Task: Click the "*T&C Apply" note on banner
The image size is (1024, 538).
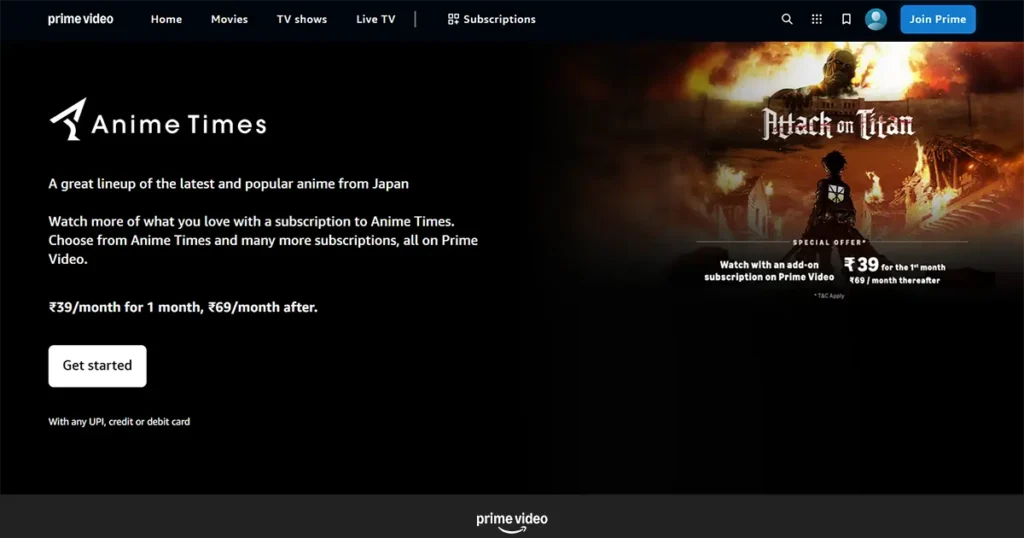Action: 829,296
